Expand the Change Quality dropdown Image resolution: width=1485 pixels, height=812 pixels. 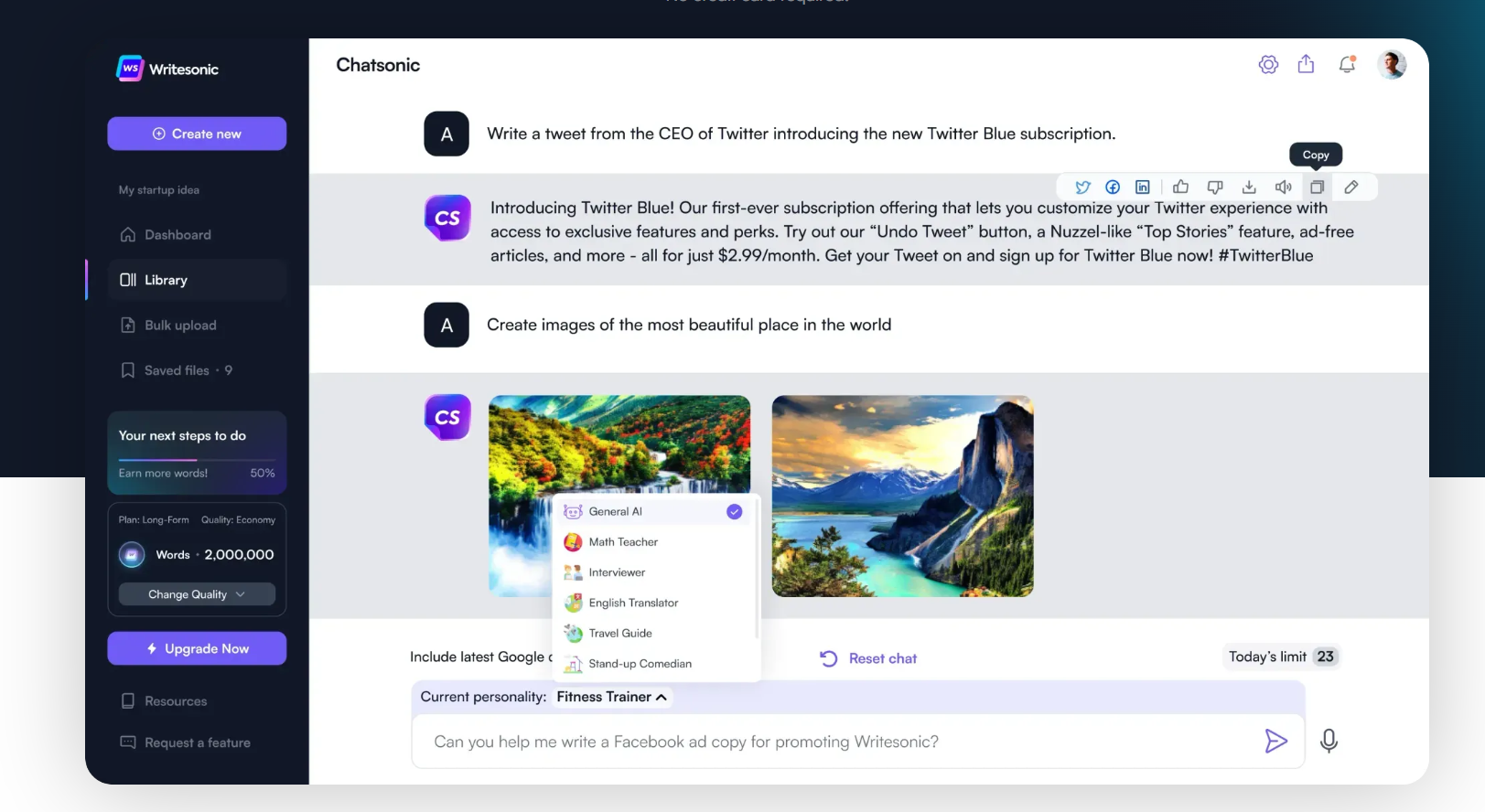point(197,594)
